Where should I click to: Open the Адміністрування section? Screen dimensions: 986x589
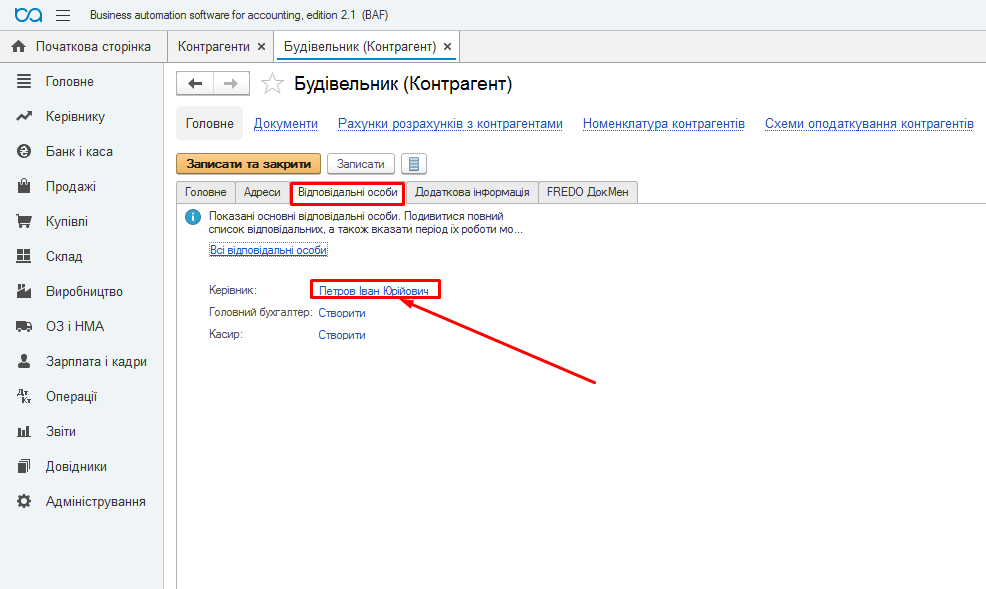pos(96,502)
